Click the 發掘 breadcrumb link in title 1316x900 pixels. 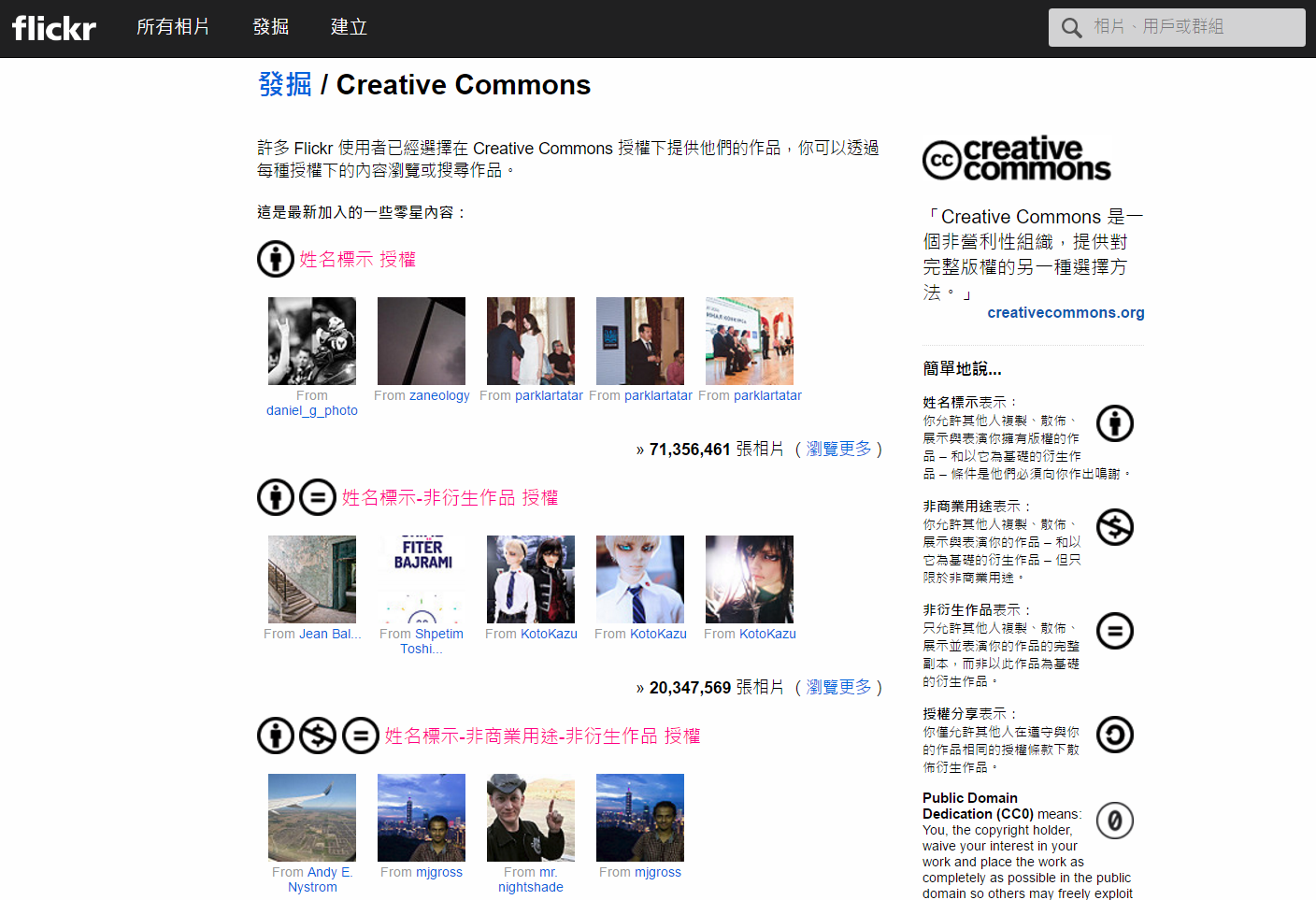coord(285,84)
